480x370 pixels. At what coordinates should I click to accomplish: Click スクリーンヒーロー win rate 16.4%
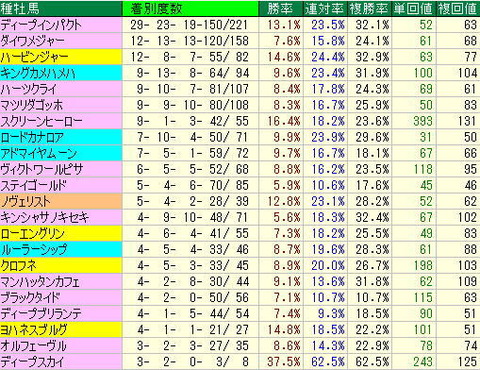[x=284, y=121]
